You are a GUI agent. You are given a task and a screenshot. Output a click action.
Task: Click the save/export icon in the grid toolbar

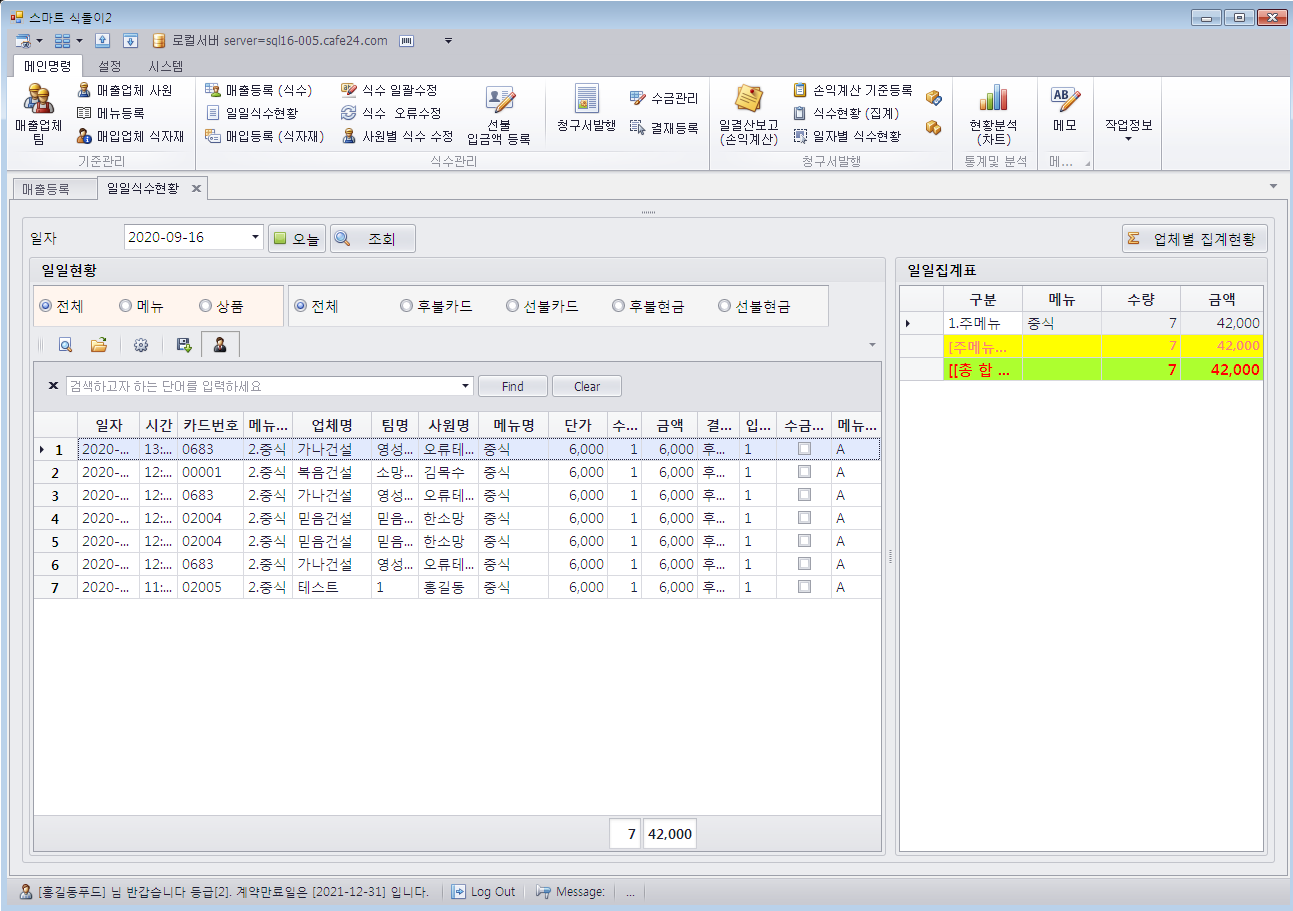tap(183, 345)
